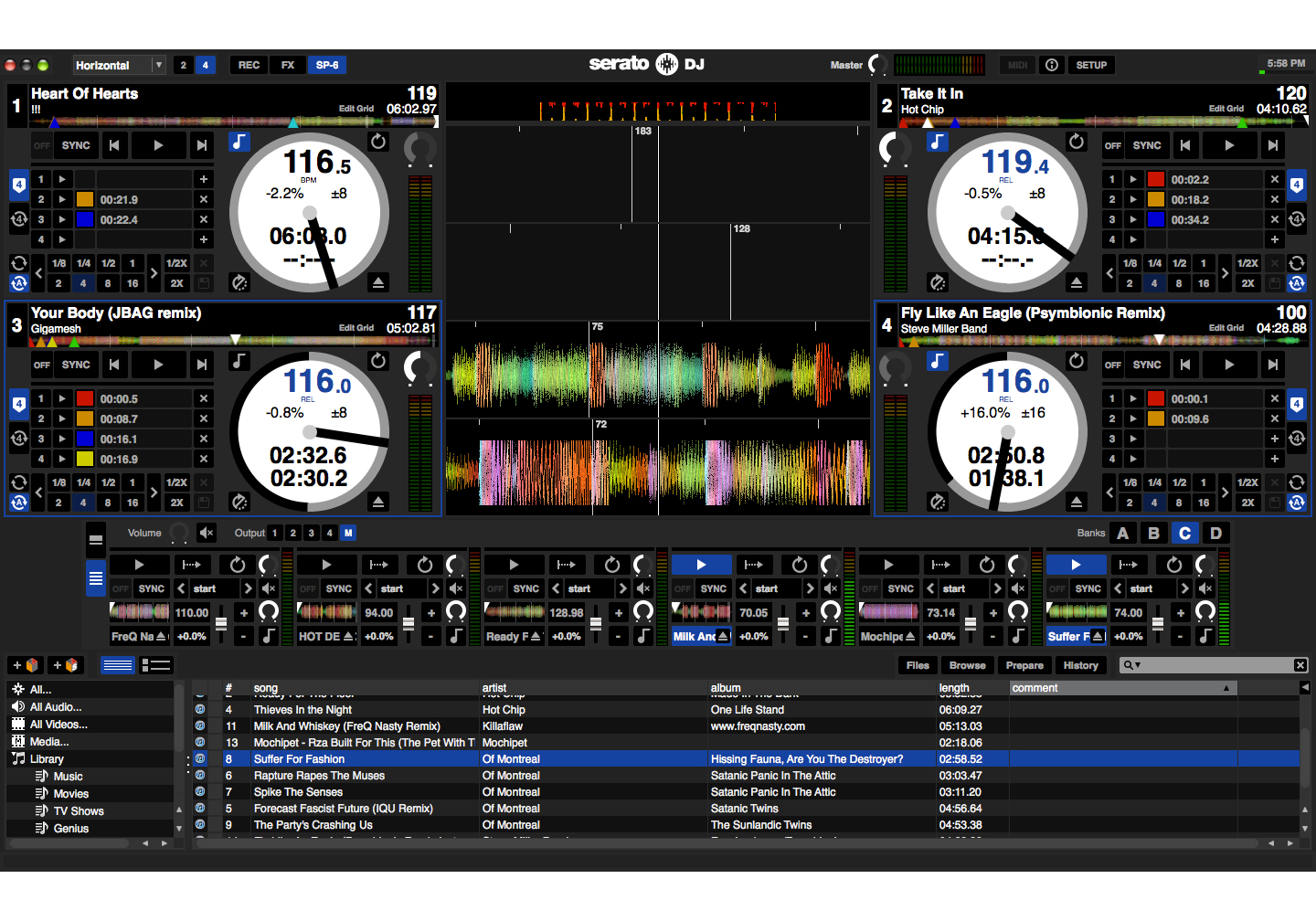Show smaller loop sizes on deck 1
Viewport: 1316px width, 921px height.
click(x=38, y=273)
